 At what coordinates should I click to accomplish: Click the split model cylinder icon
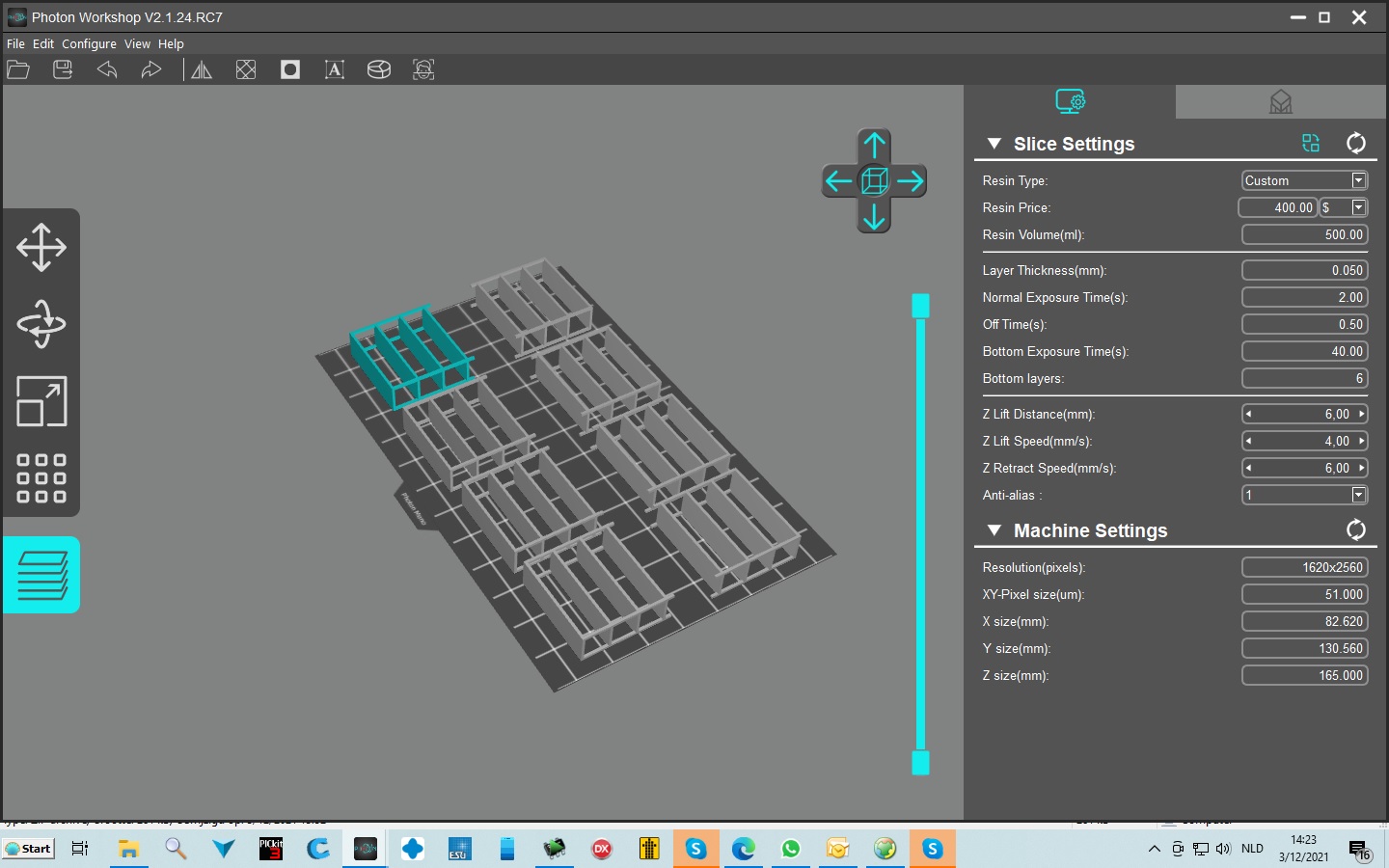coord(379,69)
